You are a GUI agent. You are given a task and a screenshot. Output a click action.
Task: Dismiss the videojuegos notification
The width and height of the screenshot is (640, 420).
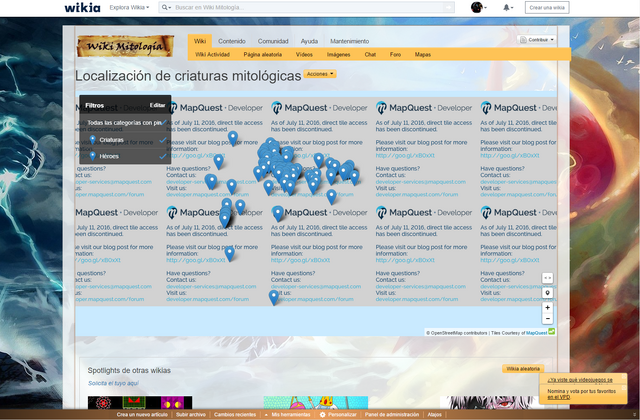[624, 376]
